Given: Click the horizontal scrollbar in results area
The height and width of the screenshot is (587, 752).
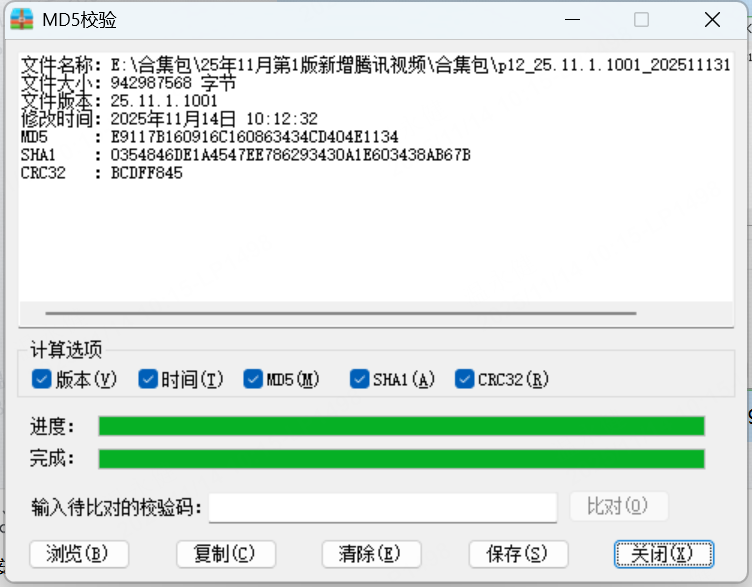Looking at the screenshot, I should point(341,313).
